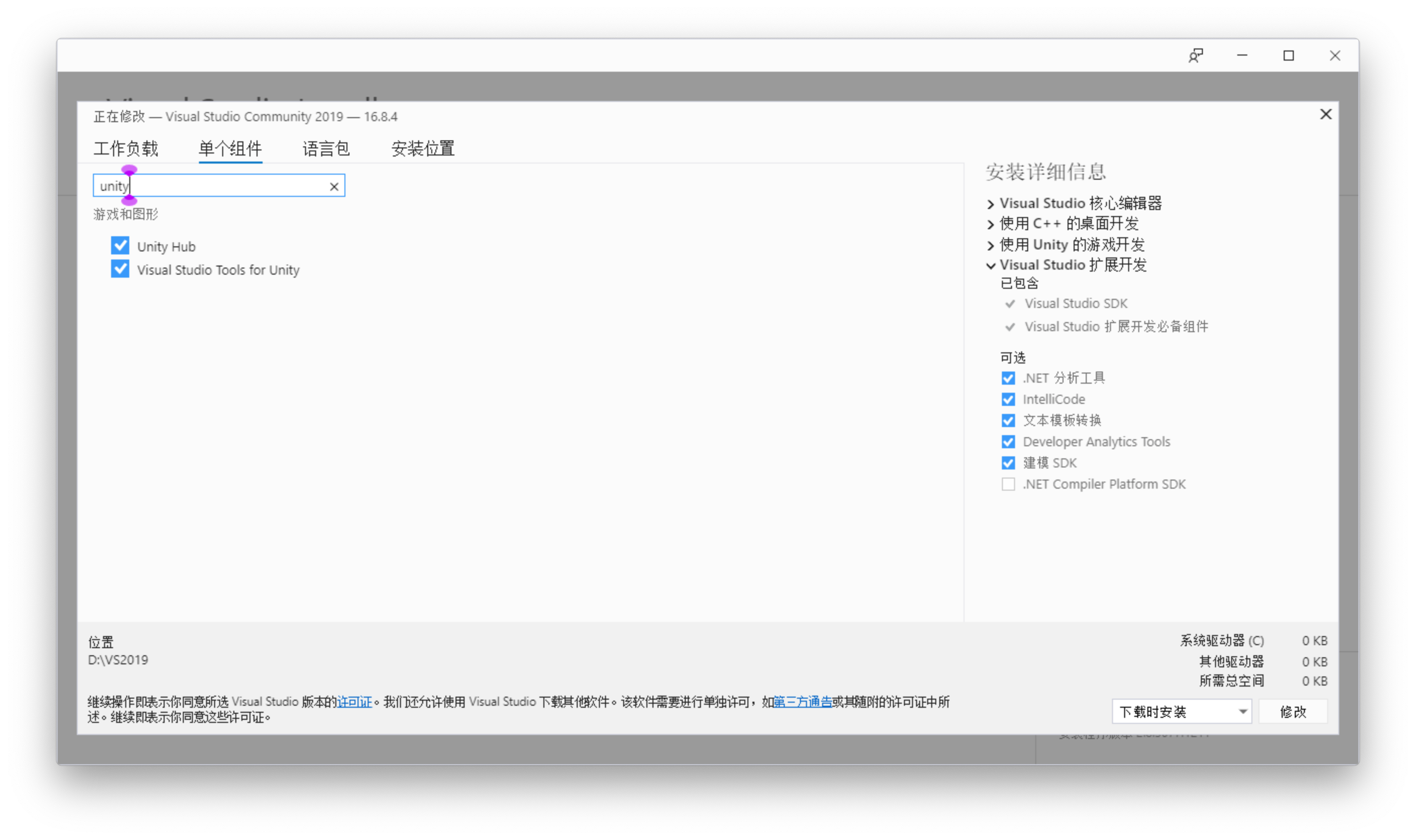Maximize the installer window
This screenshot has height=840, width=1416.
(x=1288, y=56)
